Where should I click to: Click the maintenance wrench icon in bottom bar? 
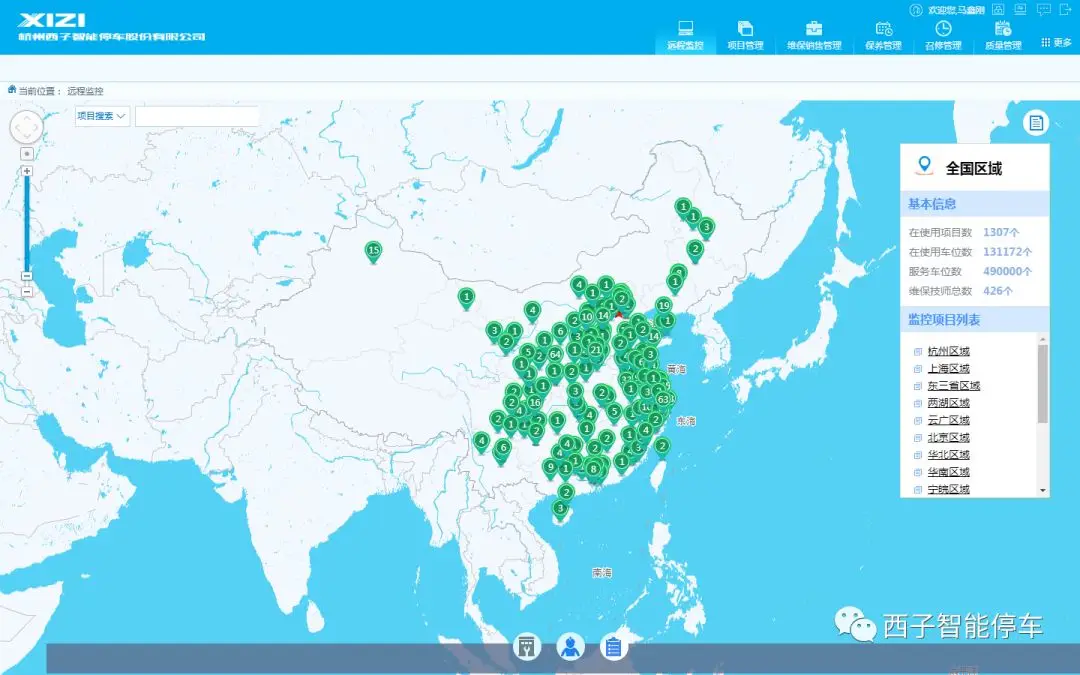click(x=527, y=647)
